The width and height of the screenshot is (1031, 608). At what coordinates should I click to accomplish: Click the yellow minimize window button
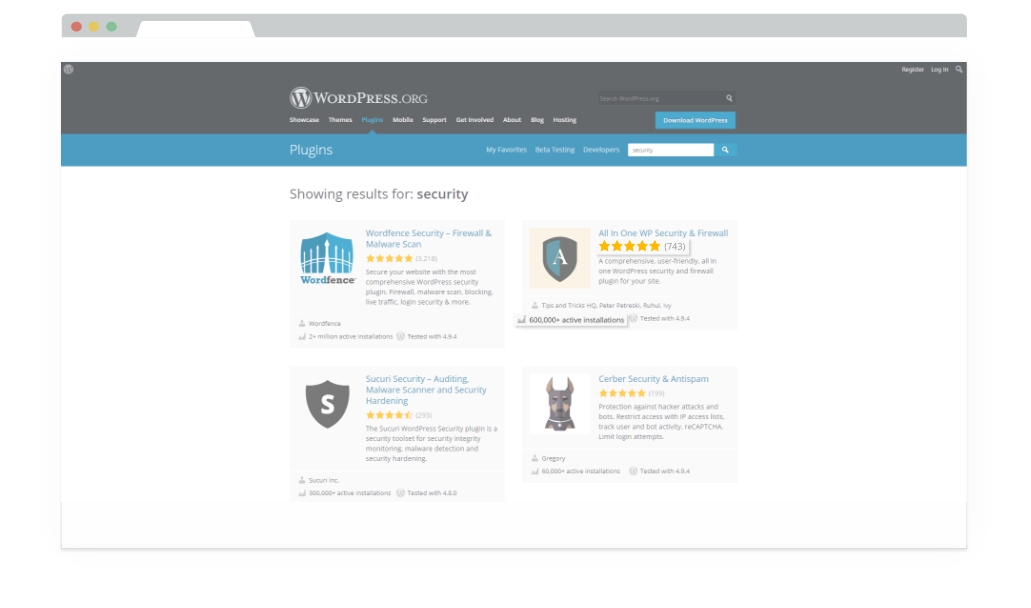tap(94, 26)
